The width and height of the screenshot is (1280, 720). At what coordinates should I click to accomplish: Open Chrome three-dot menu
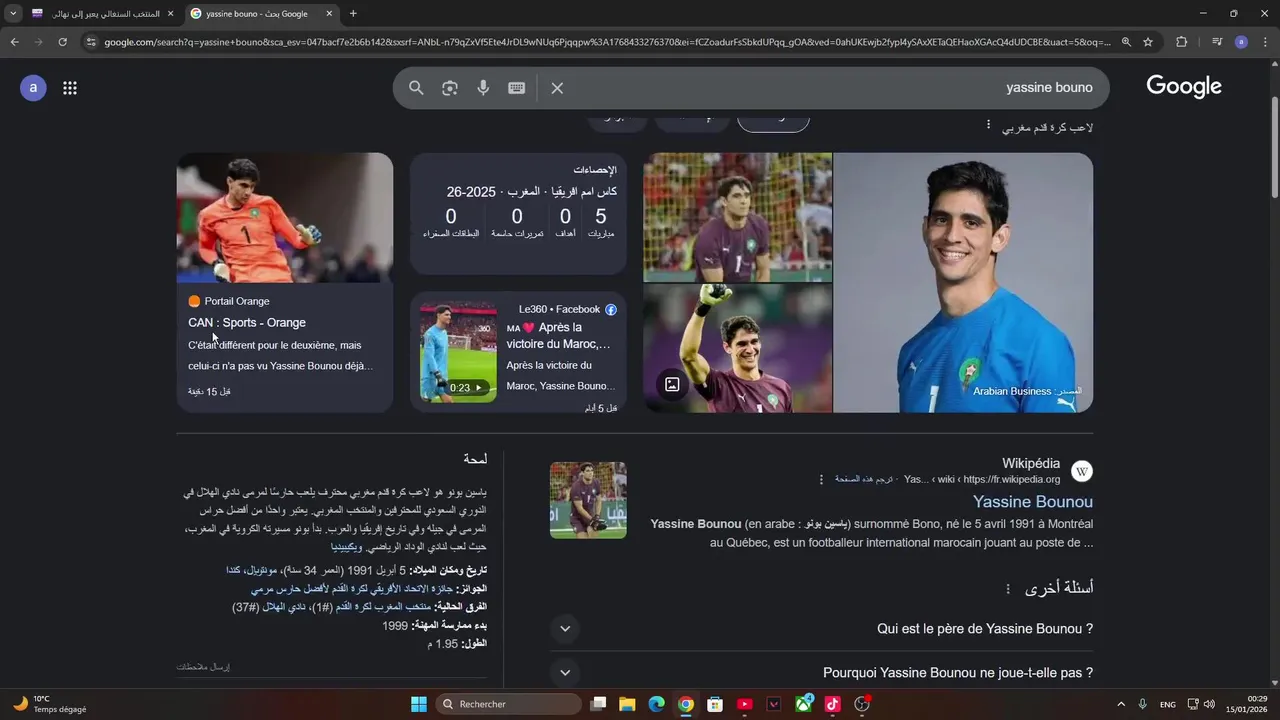(x=1266, y=42)
